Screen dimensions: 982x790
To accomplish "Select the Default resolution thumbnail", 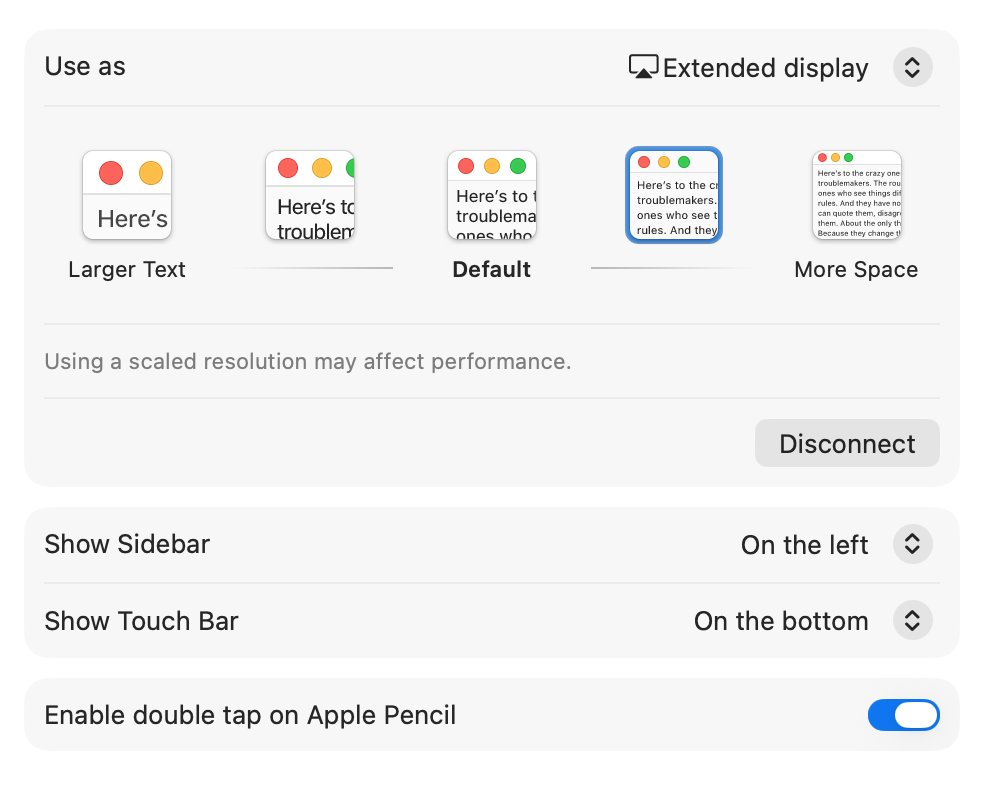I will [492, 195].
